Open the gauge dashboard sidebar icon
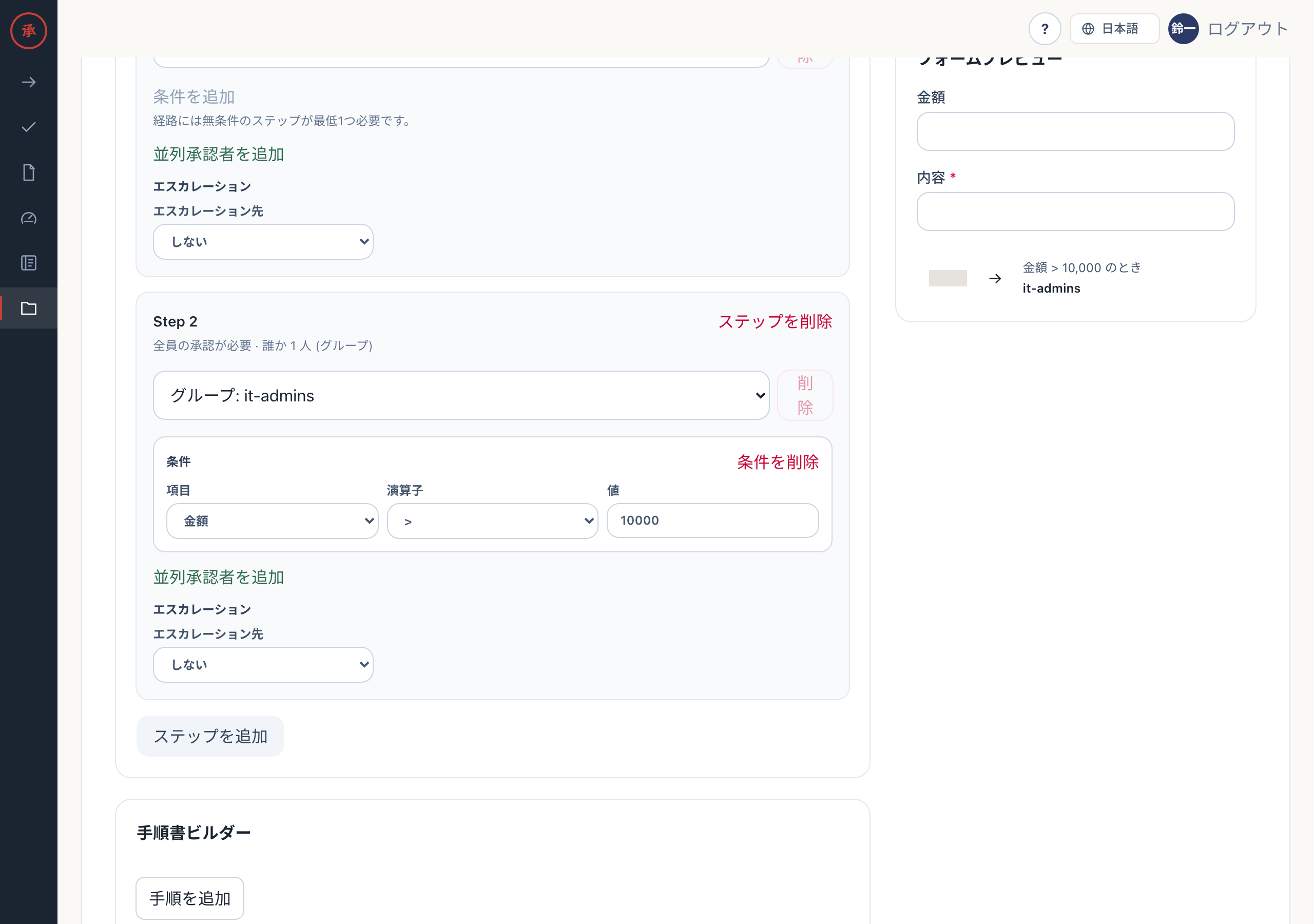This screenshot has width=1314, height=924. [29, 218]
